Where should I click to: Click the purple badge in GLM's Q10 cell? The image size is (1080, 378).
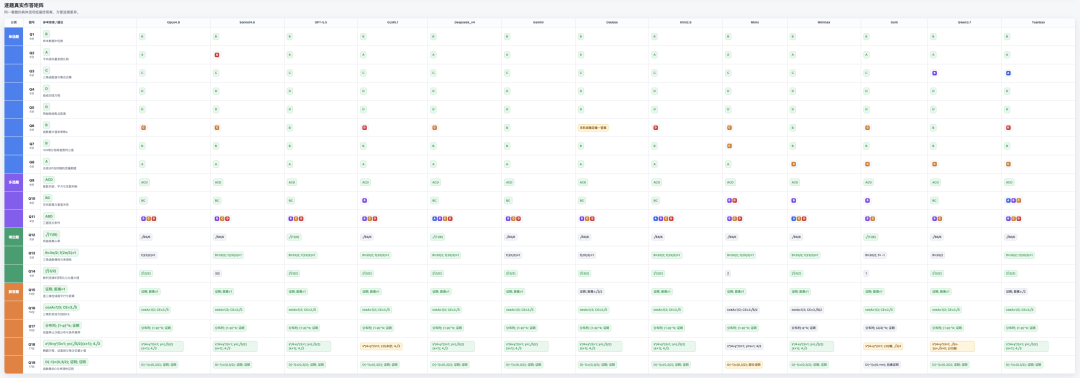364,200
